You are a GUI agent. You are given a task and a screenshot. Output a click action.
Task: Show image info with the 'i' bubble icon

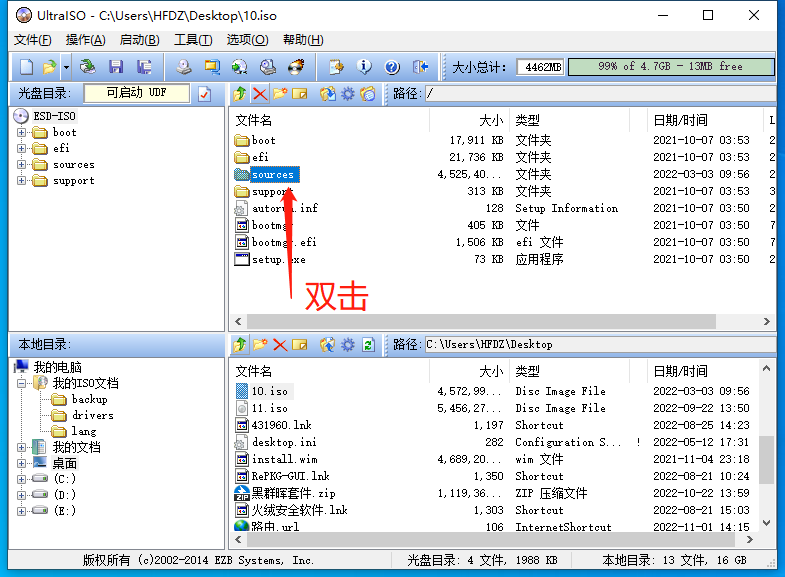pos(364,67)
